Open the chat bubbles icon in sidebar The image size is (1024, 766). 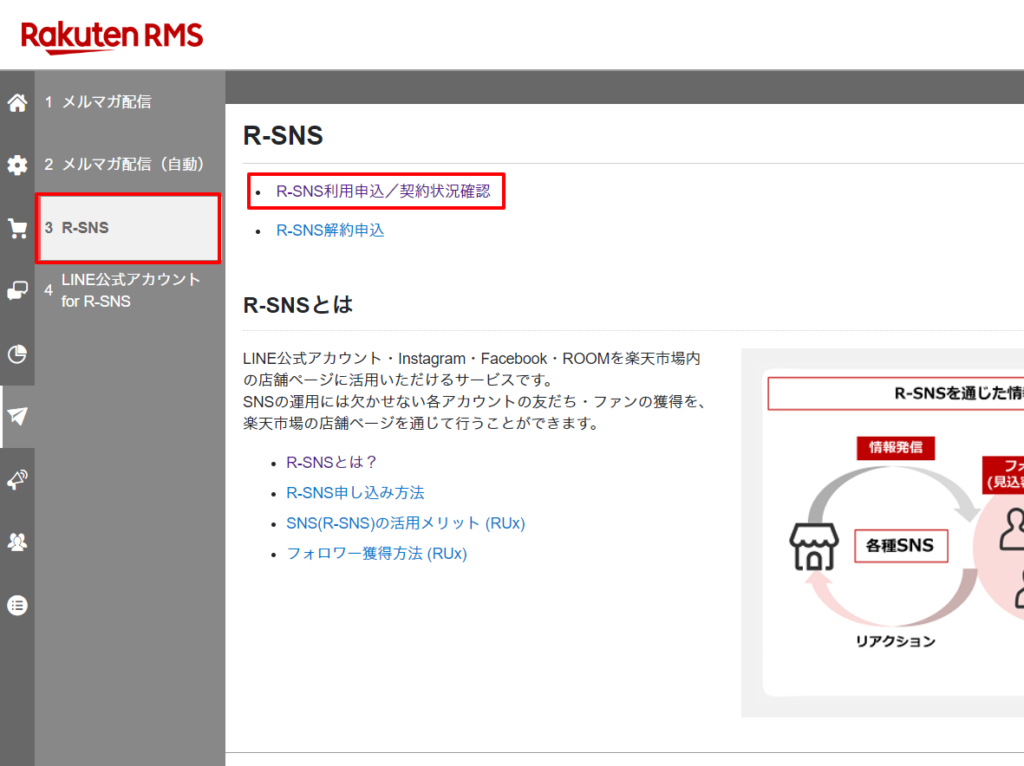coord(18,291)
